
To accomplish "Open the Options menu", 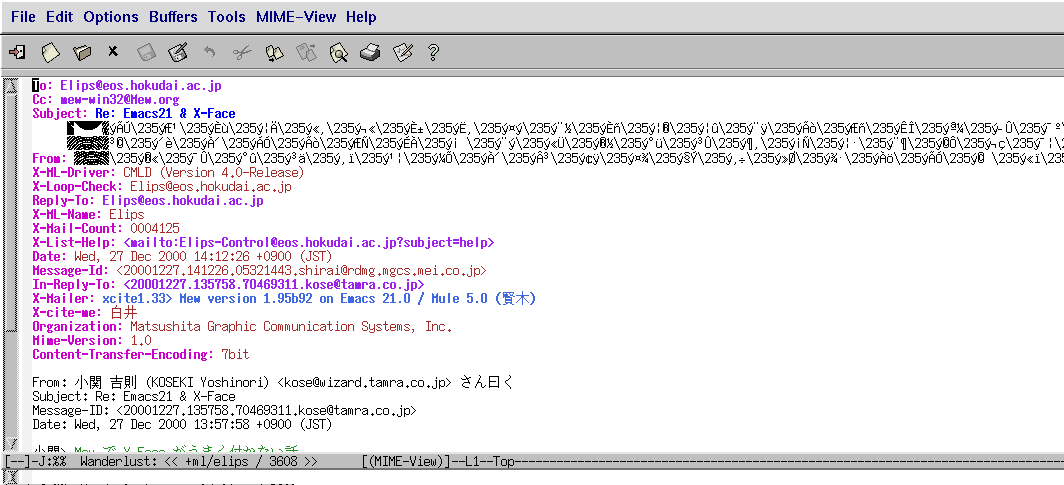I will coord(111,17).
